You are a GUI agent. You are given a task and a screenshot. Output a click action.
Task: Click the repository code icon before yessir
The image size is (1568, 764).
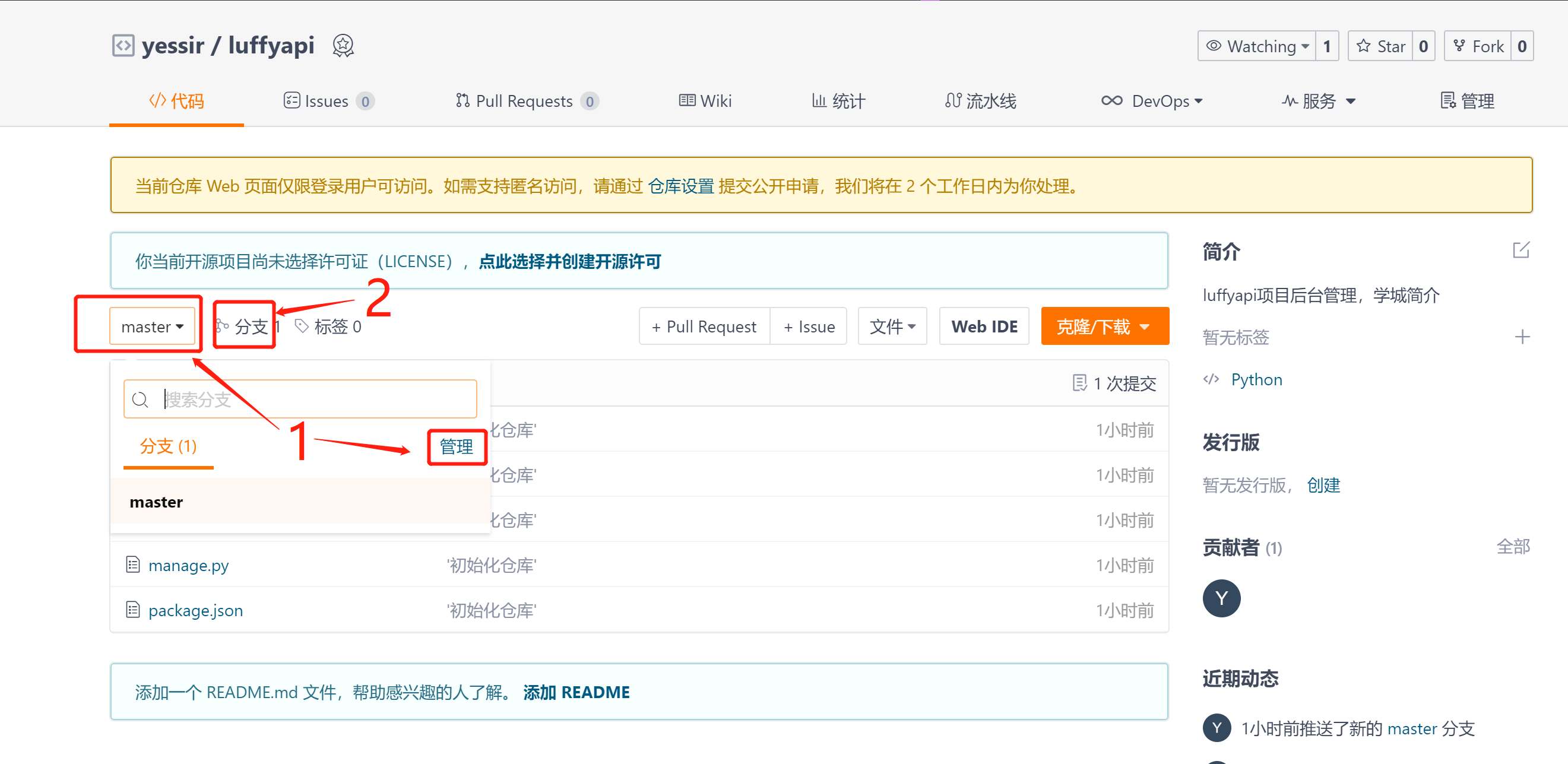pos(123,46)
